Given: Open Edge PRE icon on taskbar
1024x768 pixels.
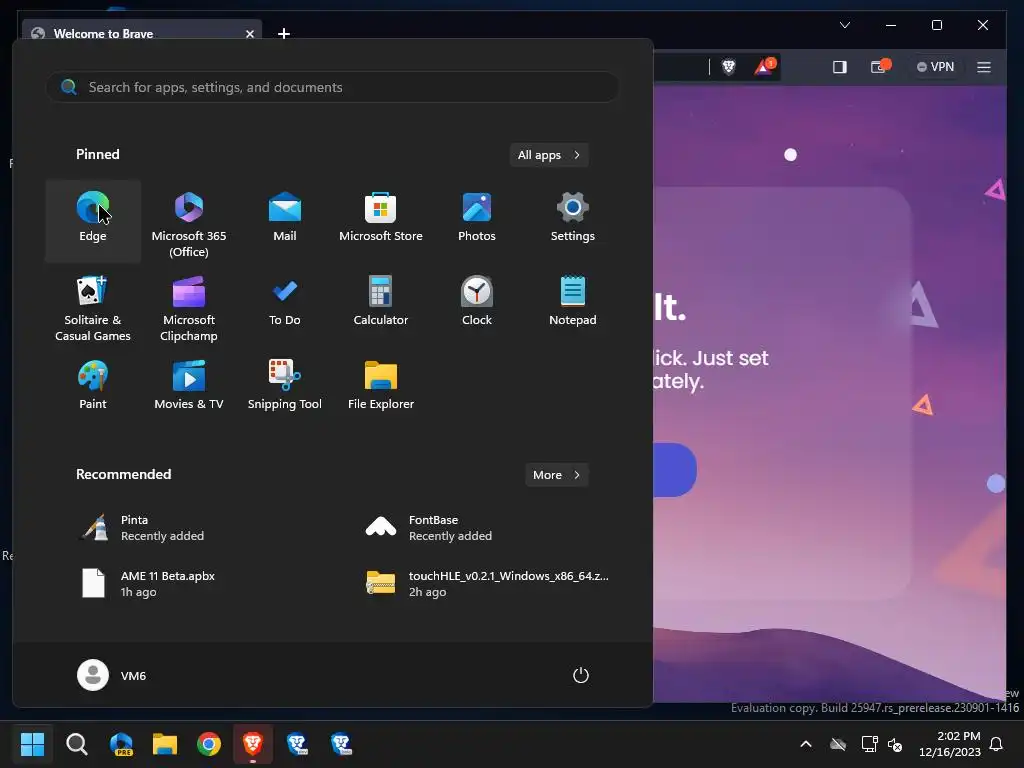Looking at the screenshot, I should tap(121, 743).
